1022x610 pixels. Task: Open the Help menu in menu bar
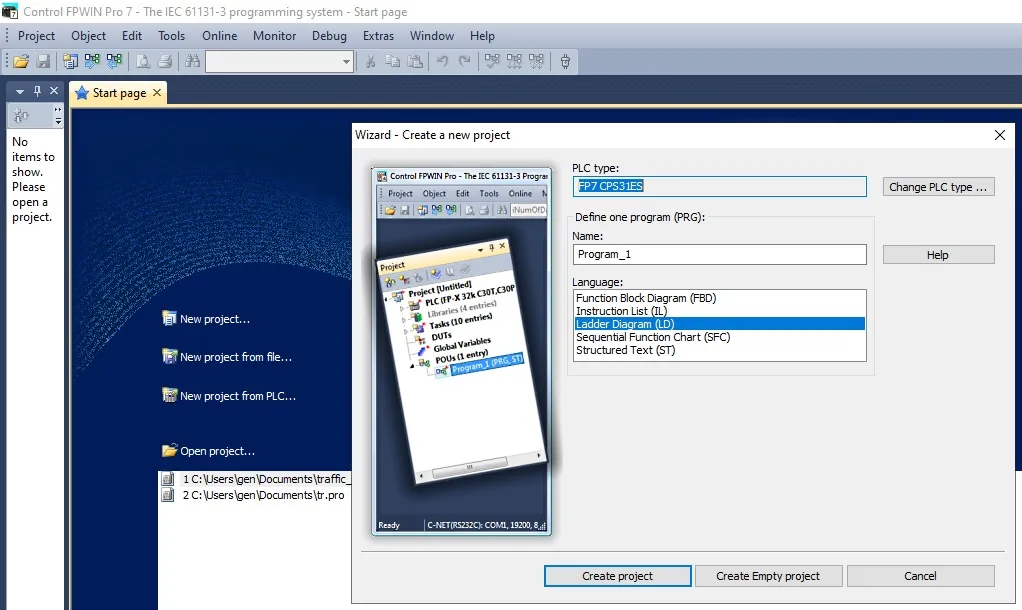point(482,36)
